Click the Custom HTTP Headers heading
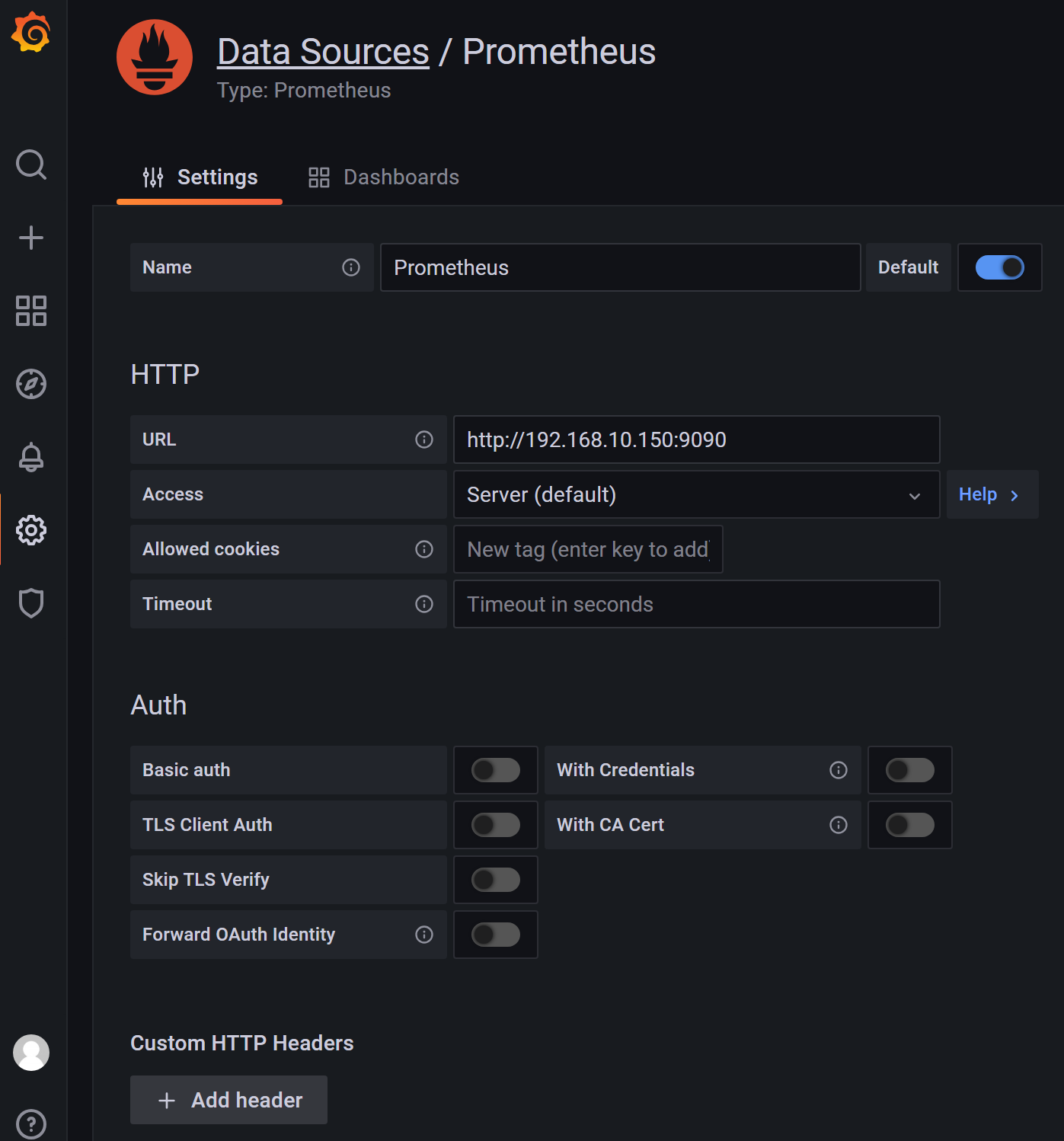This screenshot has height=1141, width=1064. 242,1043
